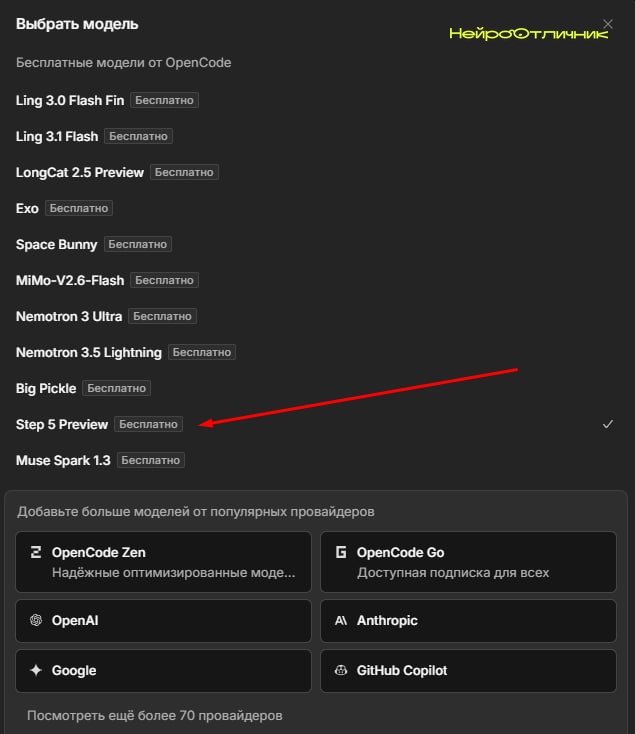Click the Доступная подписка для всех description
This screenshot has width=635, height=734.
[453, 573]
